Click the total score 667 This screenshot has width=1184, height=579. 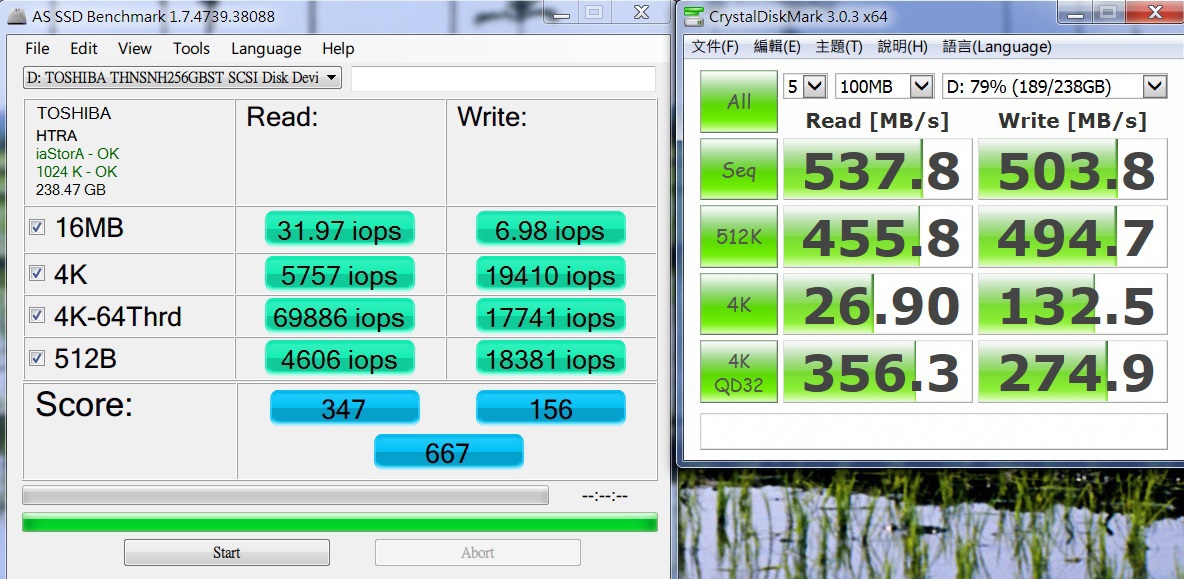[449, 451]
